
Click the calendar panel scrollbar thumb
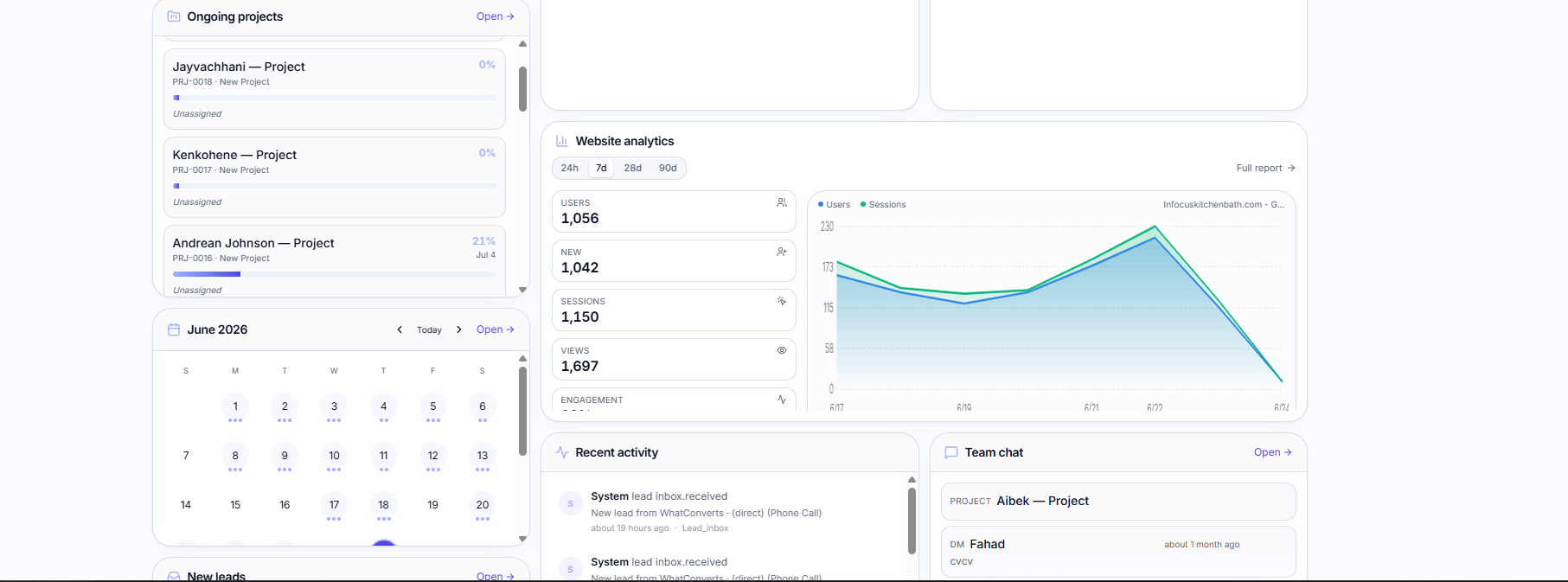point(522,411)
